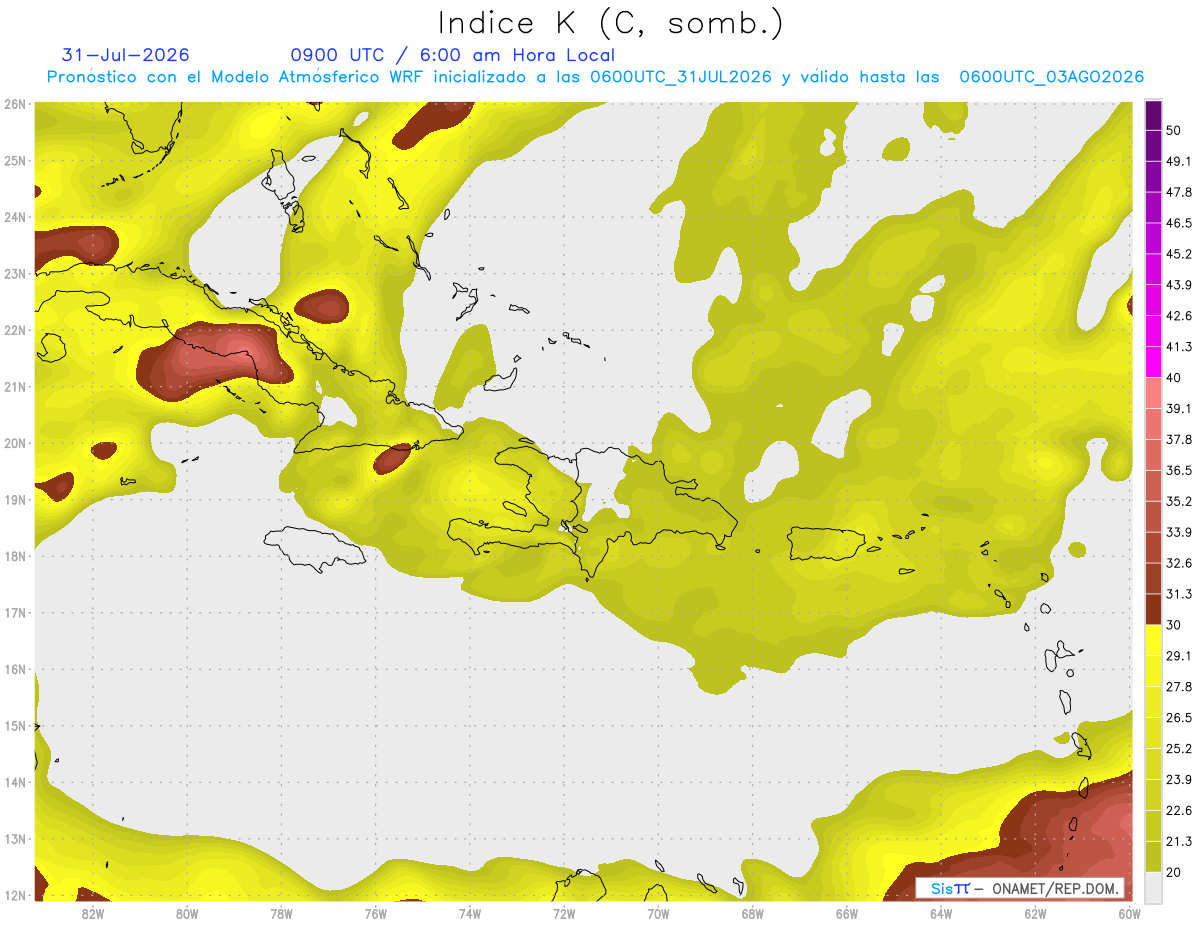Screen dimensions: 1200x927
Task: Click the longitude label "80W"
Action: [187, 913]
